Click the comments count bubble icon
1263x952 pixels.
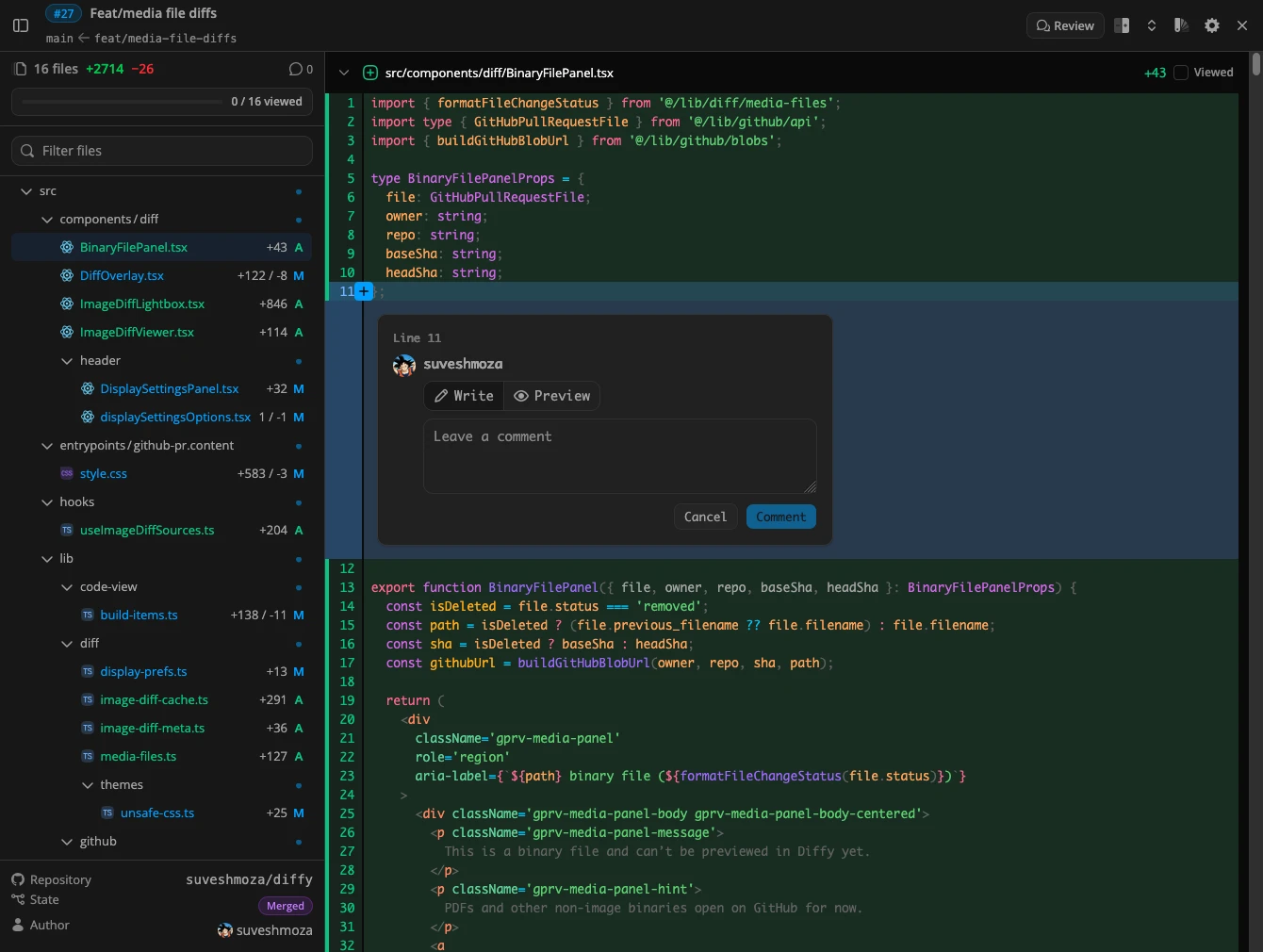tap(296, 69)
